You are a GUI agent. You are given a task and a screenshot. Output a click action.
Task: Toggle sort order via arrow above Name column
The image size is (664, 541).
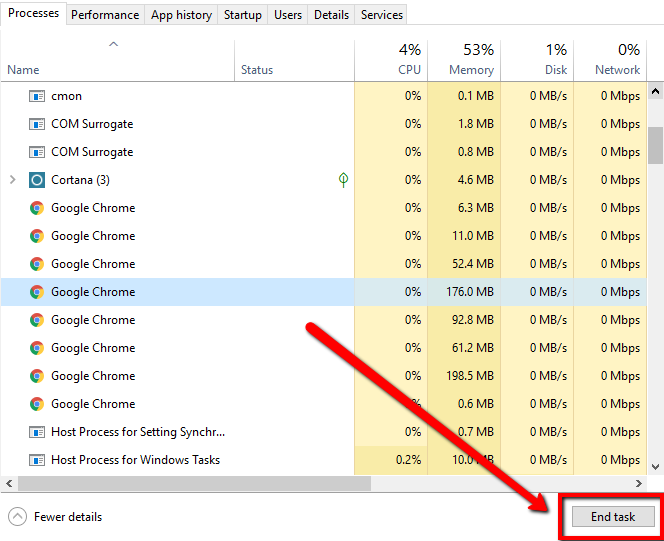(x=113, y=44)
